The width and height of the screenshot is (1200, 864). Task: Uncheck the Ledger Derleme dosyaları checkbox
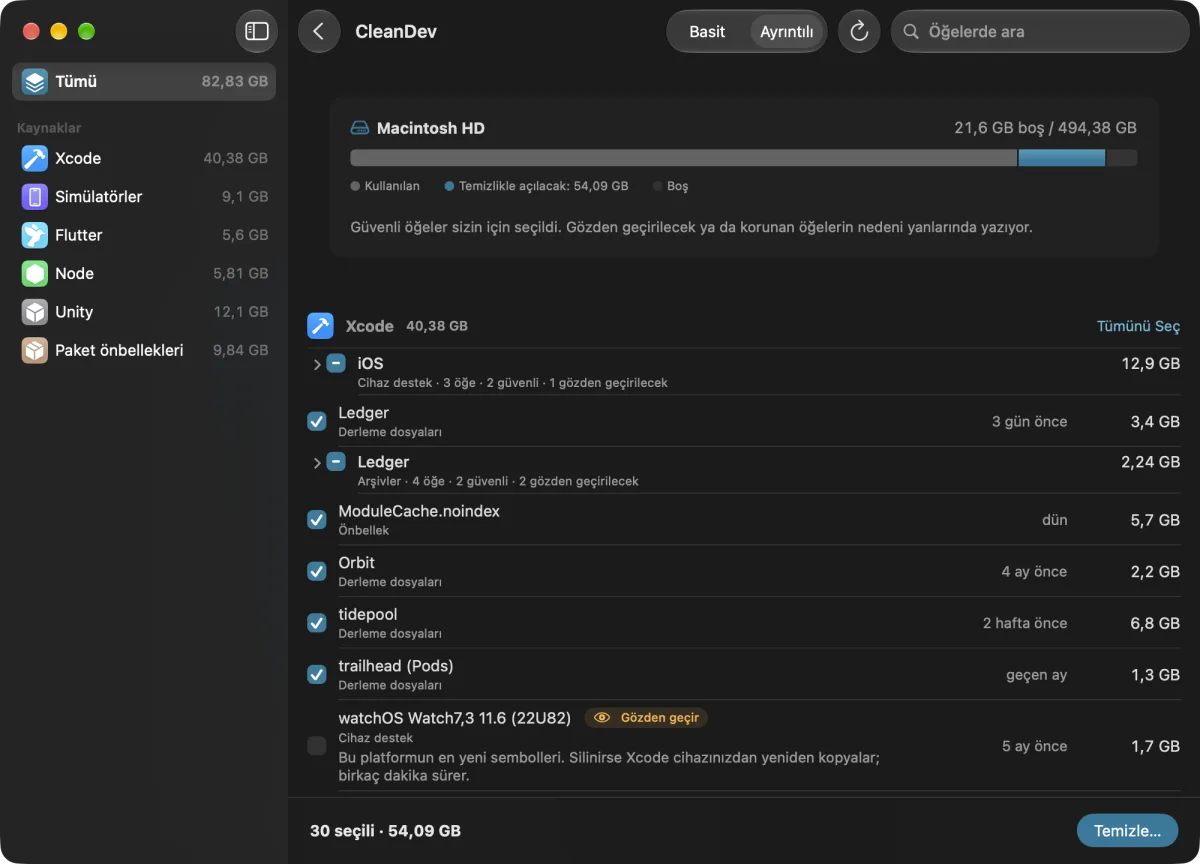pos(317,421)
